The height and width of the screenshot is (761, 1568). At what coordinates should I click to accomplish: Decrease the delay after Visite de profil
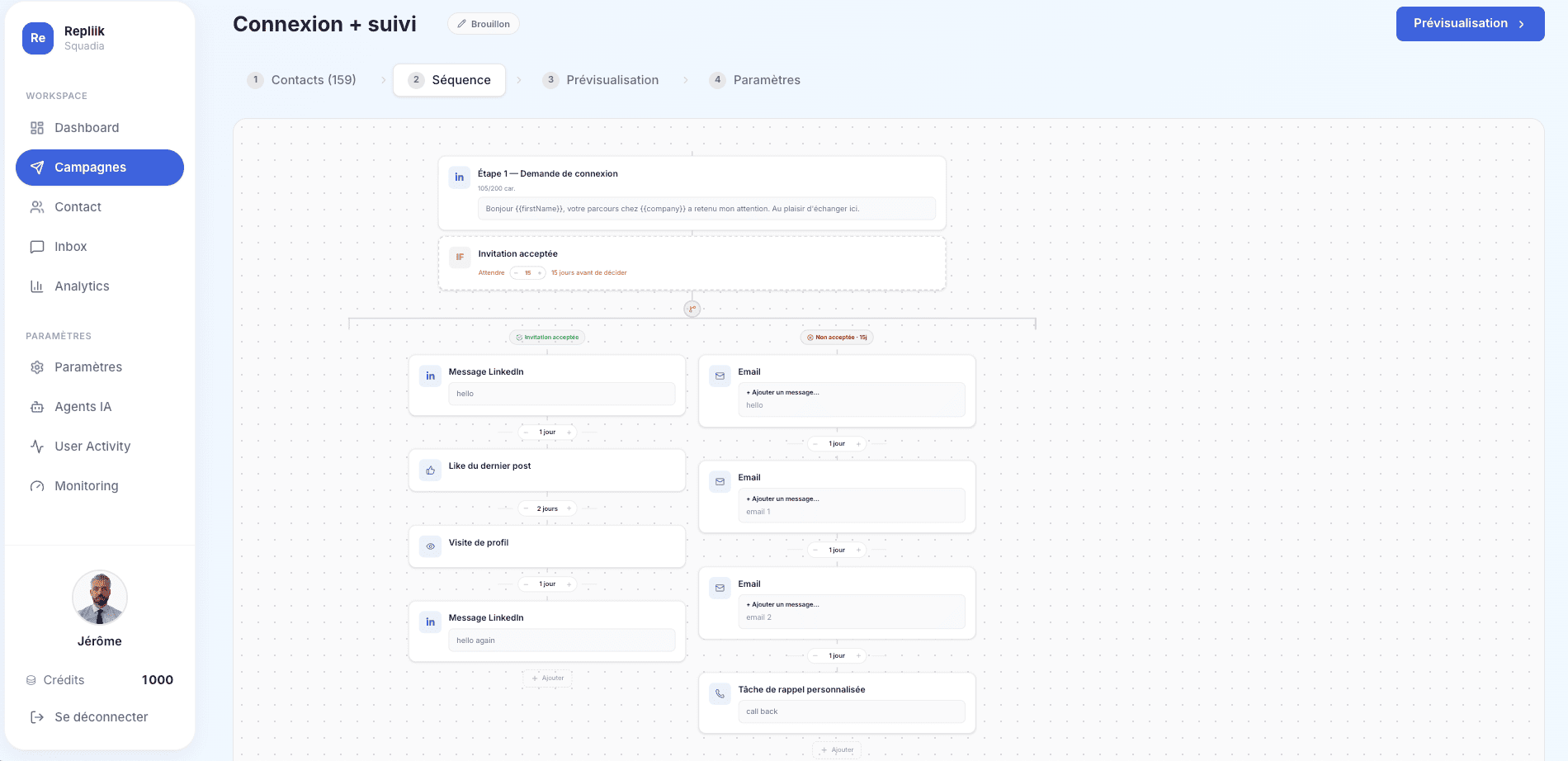526,584
